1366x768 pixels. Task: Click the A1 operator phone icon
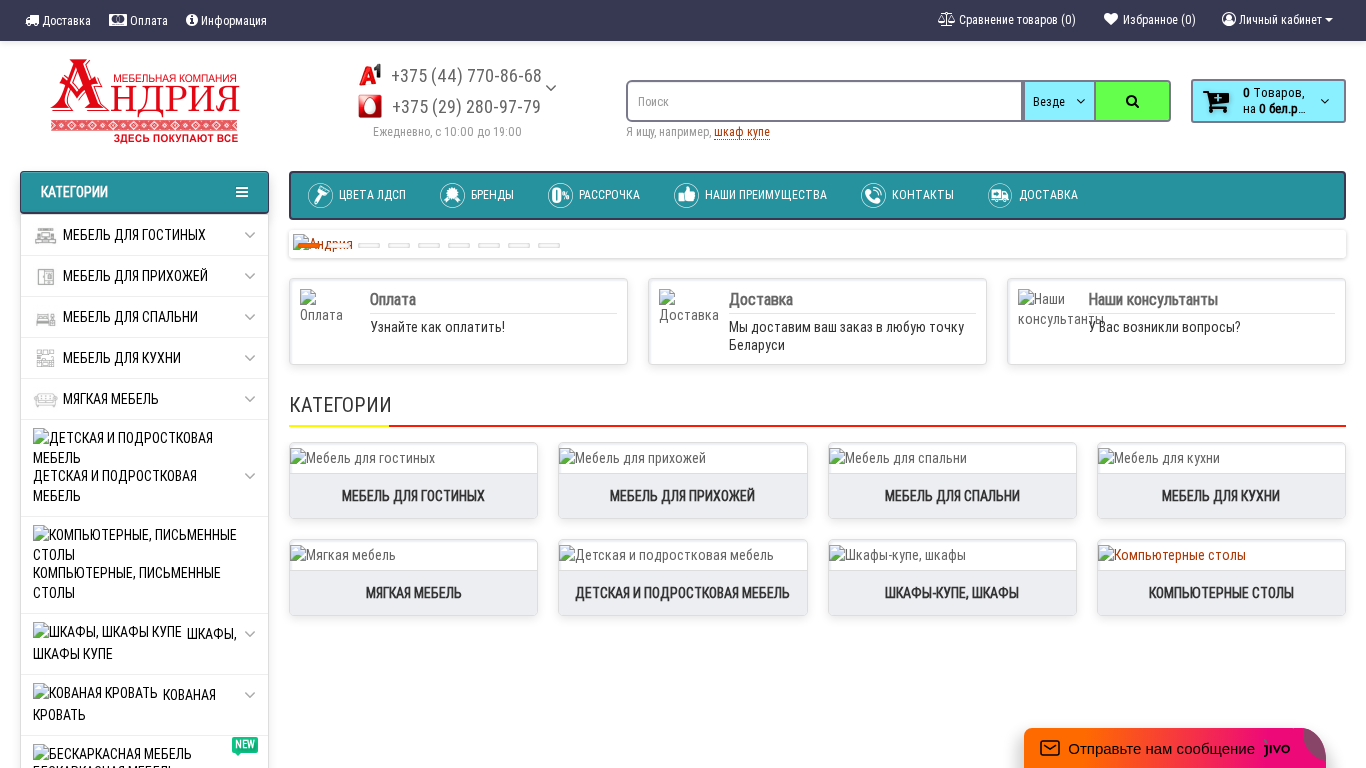(x=370, y=75)
